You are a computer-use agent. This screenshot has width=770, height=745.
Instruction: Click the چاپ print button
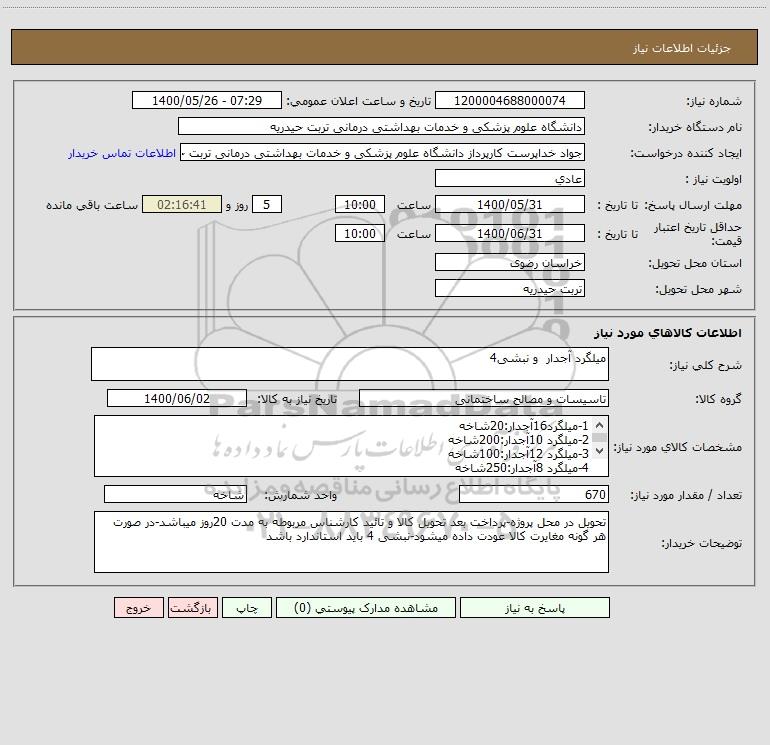coord(247,608)
